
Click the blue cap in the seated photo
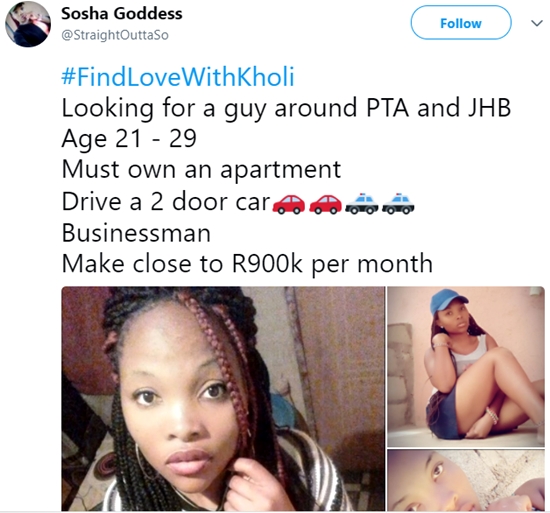[448, 301]
